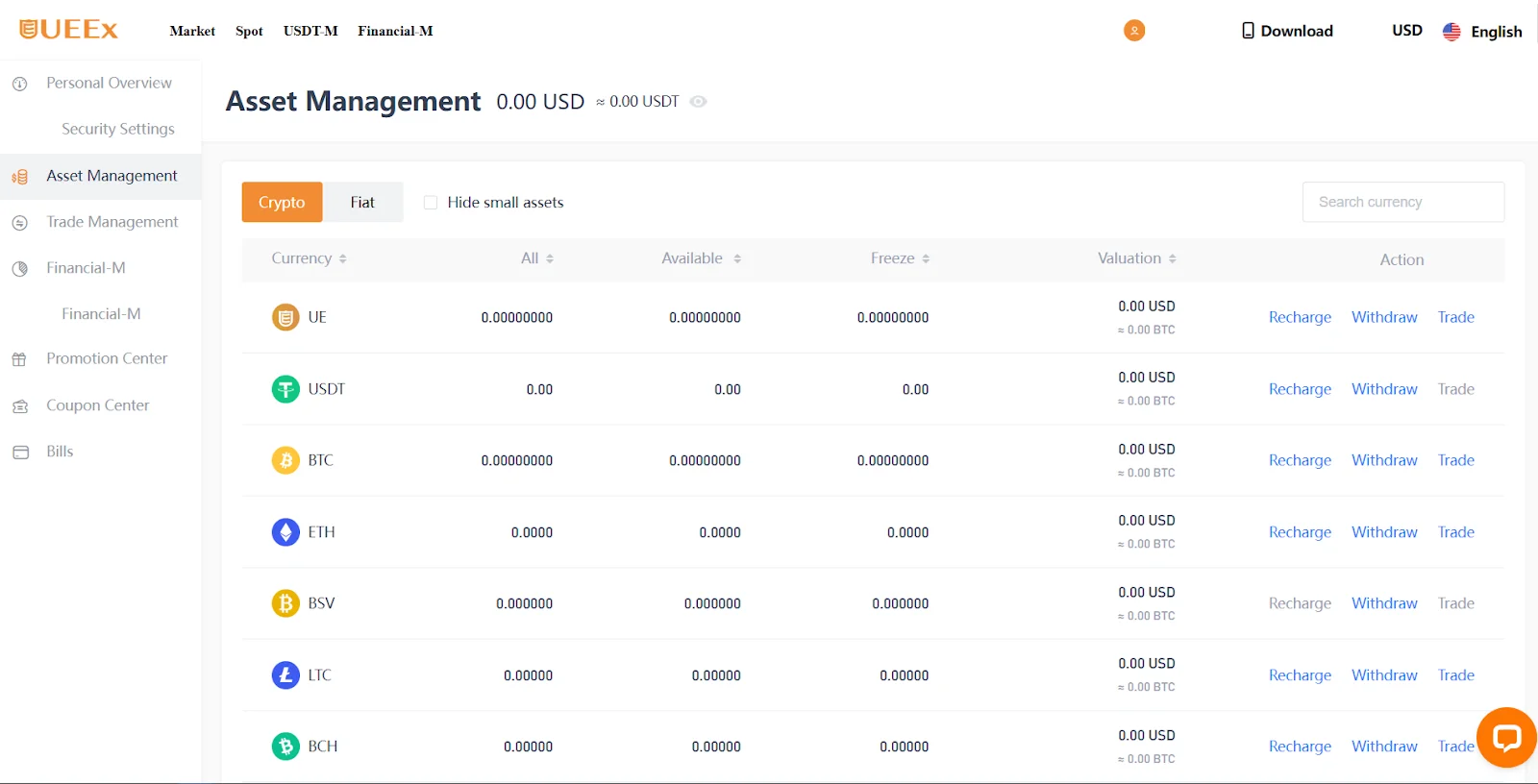Open the live chat bubble
Viewport: 1538px width, 784px height.
pyautogui.click(x=1506, y=738)
